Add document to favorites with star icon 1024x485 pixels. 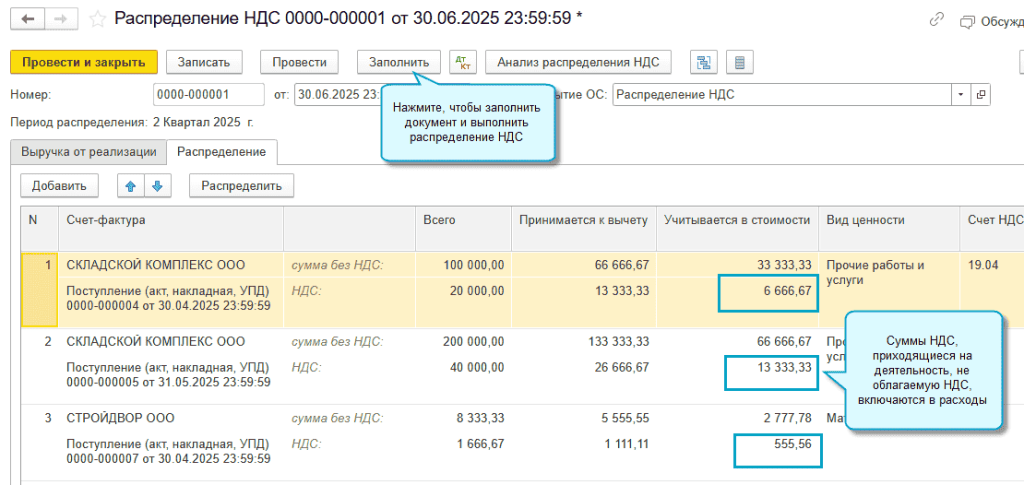pos(97,19)
